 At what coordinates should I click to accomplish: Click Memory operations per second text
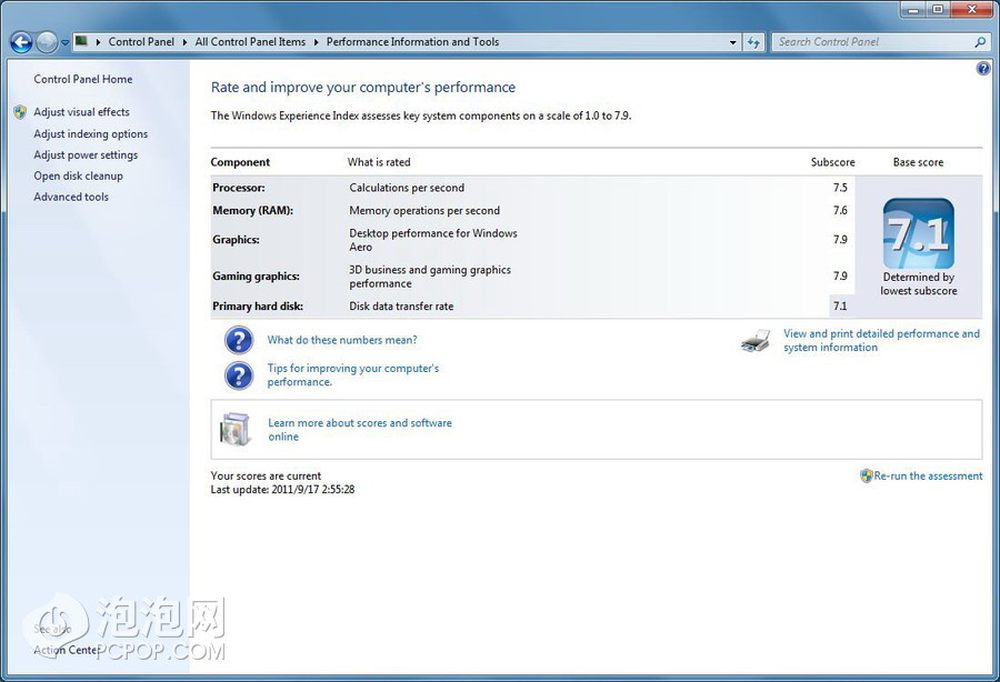point(425,211)
